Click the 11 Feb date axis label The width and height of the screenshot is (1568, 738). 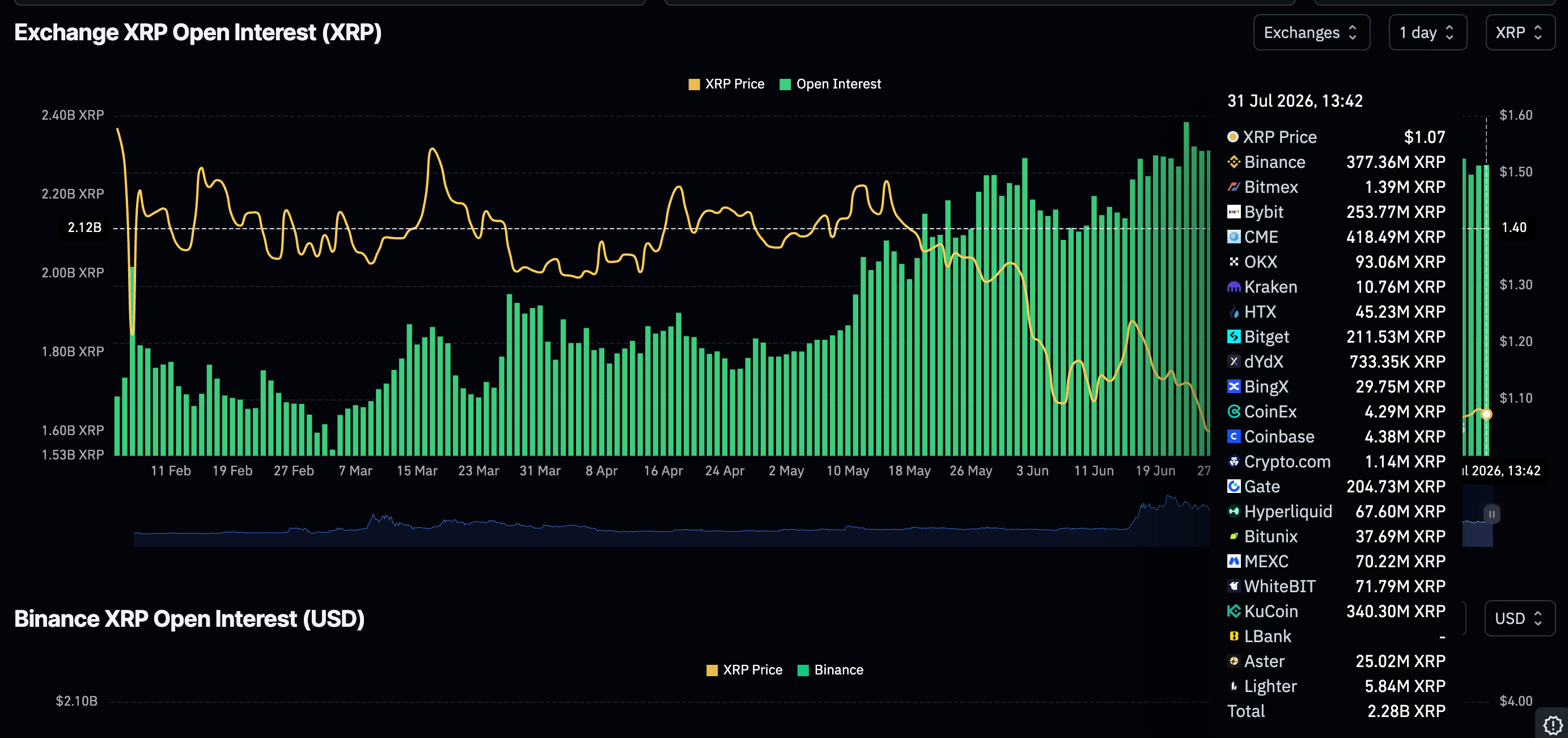pos(171,471)
